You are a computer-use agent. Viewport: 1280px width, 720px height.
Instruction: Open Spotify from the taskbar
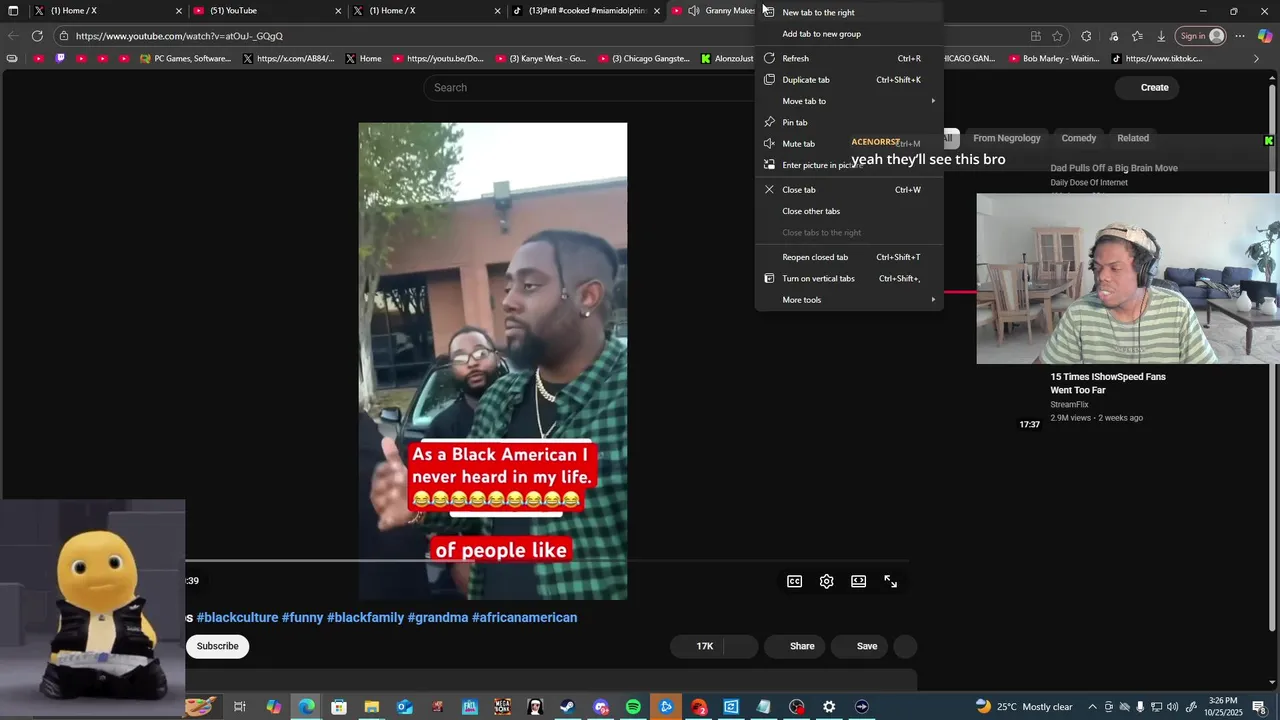pos(633,707)
